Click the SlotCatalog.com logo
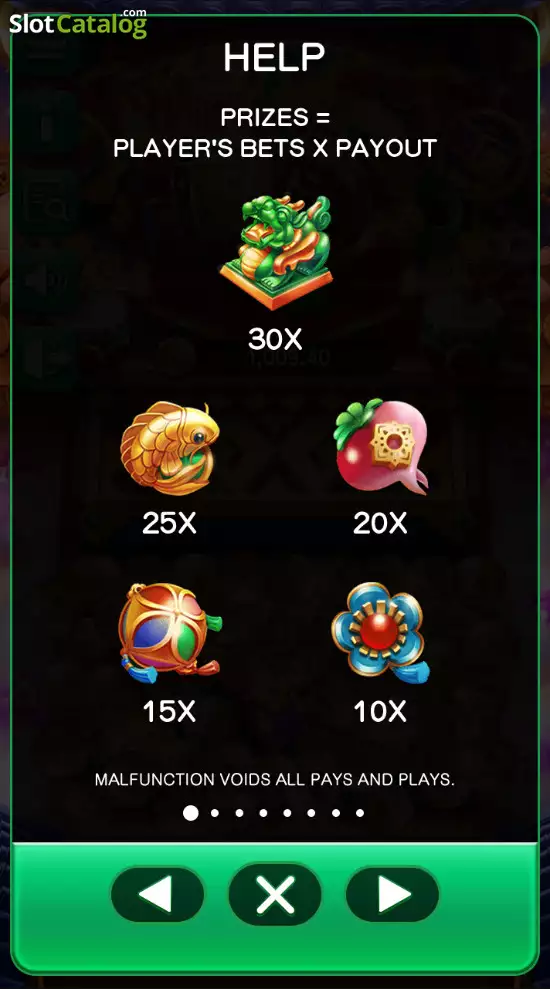The height and width of the screenshot is (989, 550). 78,23
